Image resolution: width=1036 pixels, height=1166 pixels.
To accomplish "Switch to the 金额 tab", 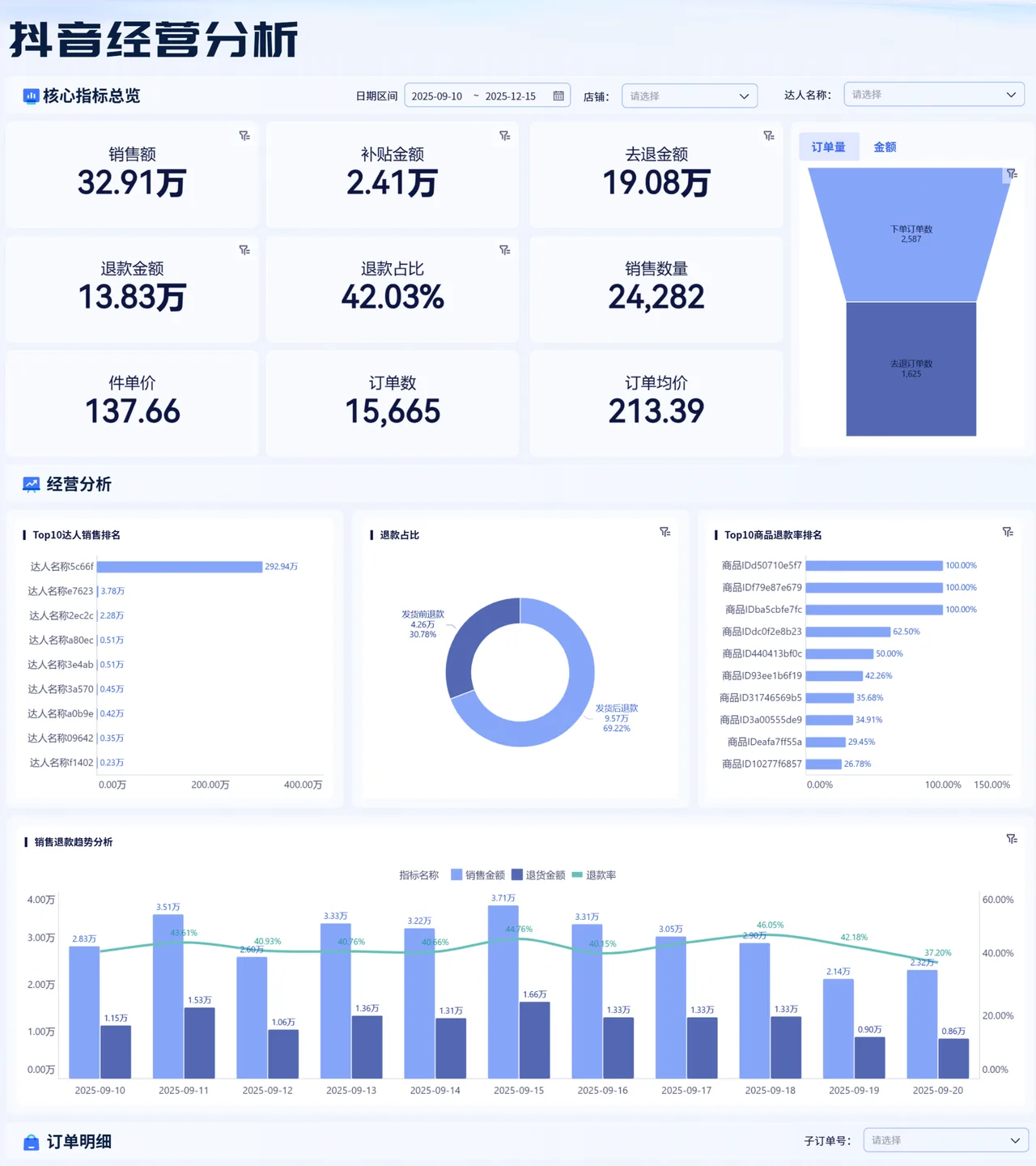I will [x=885, y=147].
